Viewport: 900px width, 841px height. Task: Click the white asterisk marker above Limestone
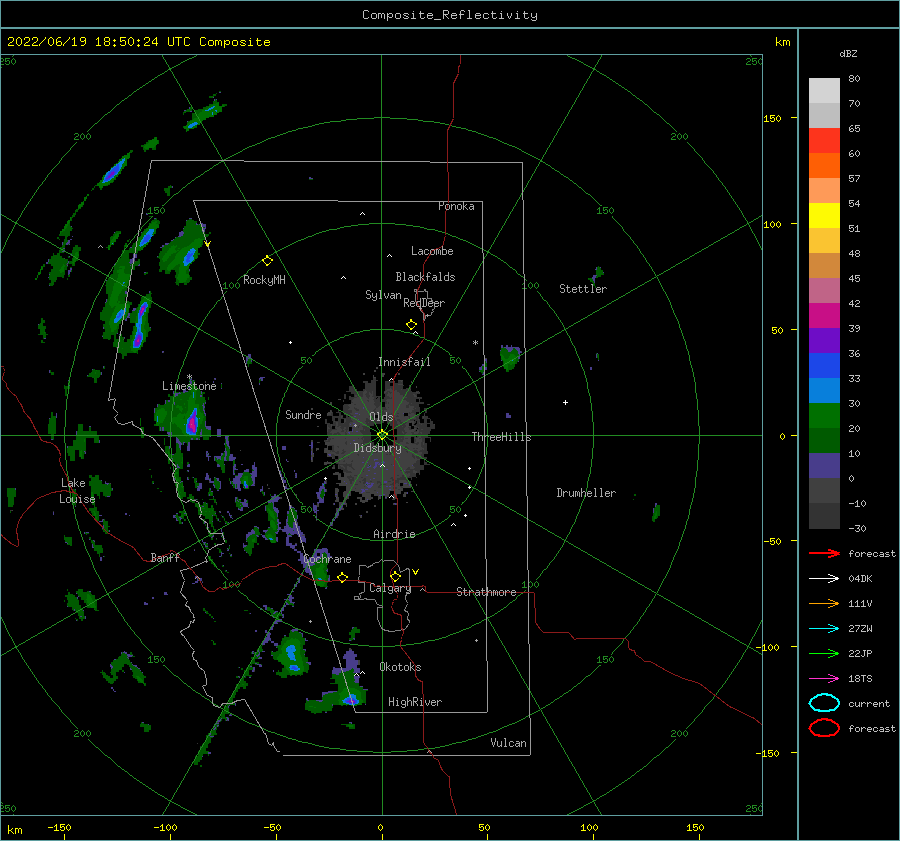pyautogui.click(x=189, y=377)
